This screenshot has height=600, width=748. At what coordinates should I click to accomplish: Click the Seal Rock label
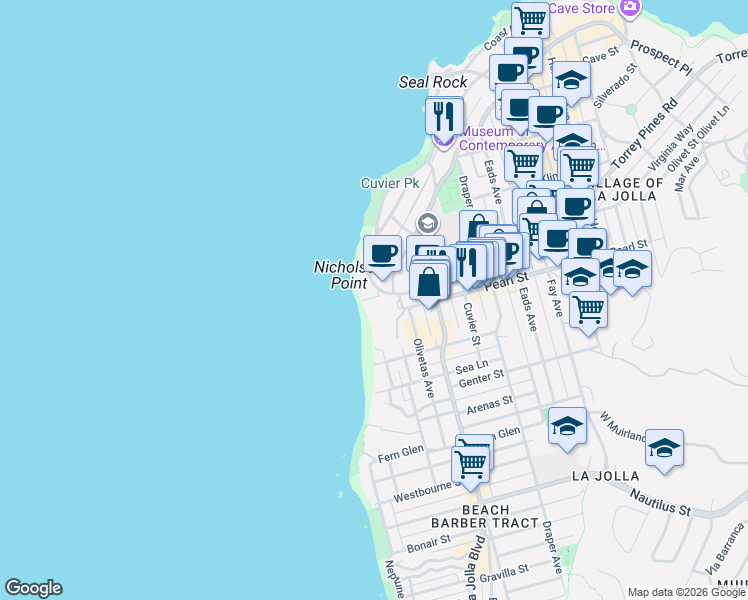coord(433,82)
